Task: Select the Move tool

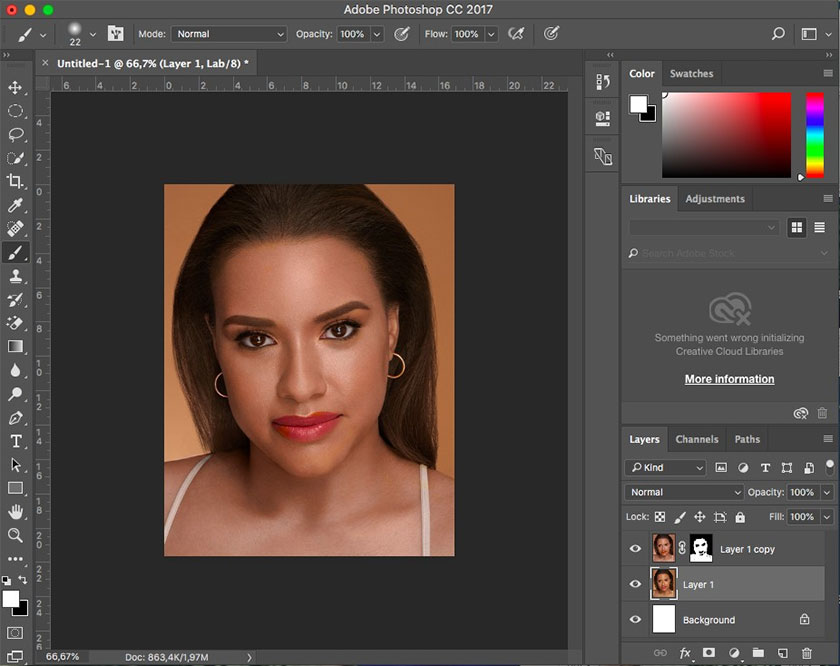Action: coord(15,88)
